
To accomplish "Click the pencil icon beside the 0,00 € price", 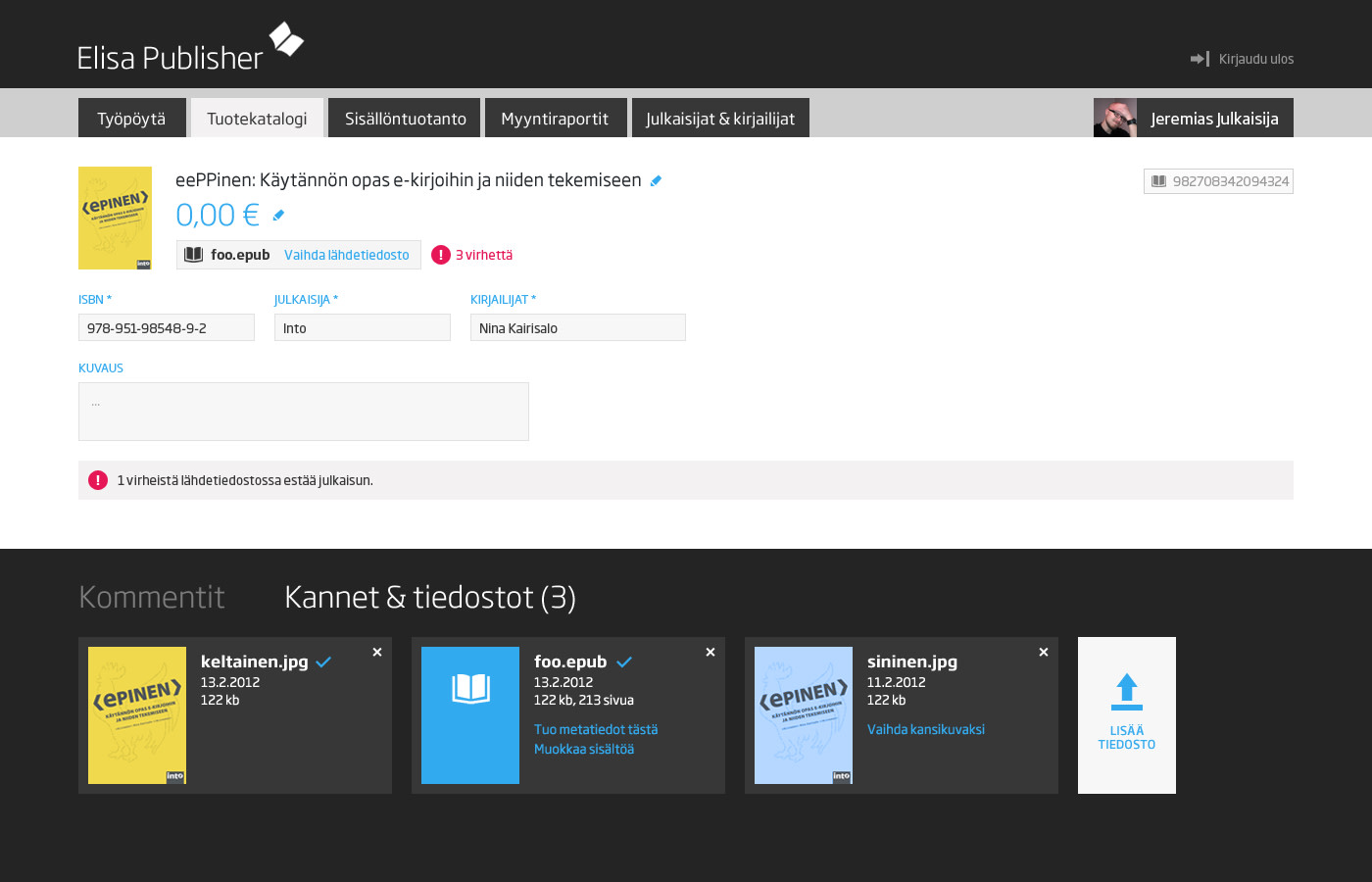I will coord(278,216).
